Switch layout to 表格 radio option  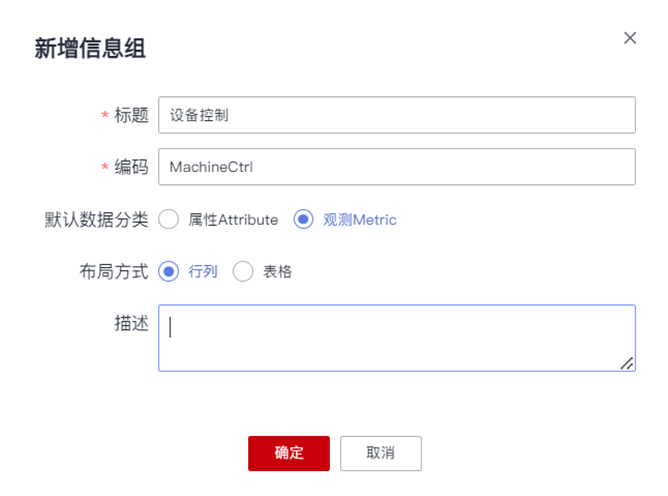(x=243, y=271)
